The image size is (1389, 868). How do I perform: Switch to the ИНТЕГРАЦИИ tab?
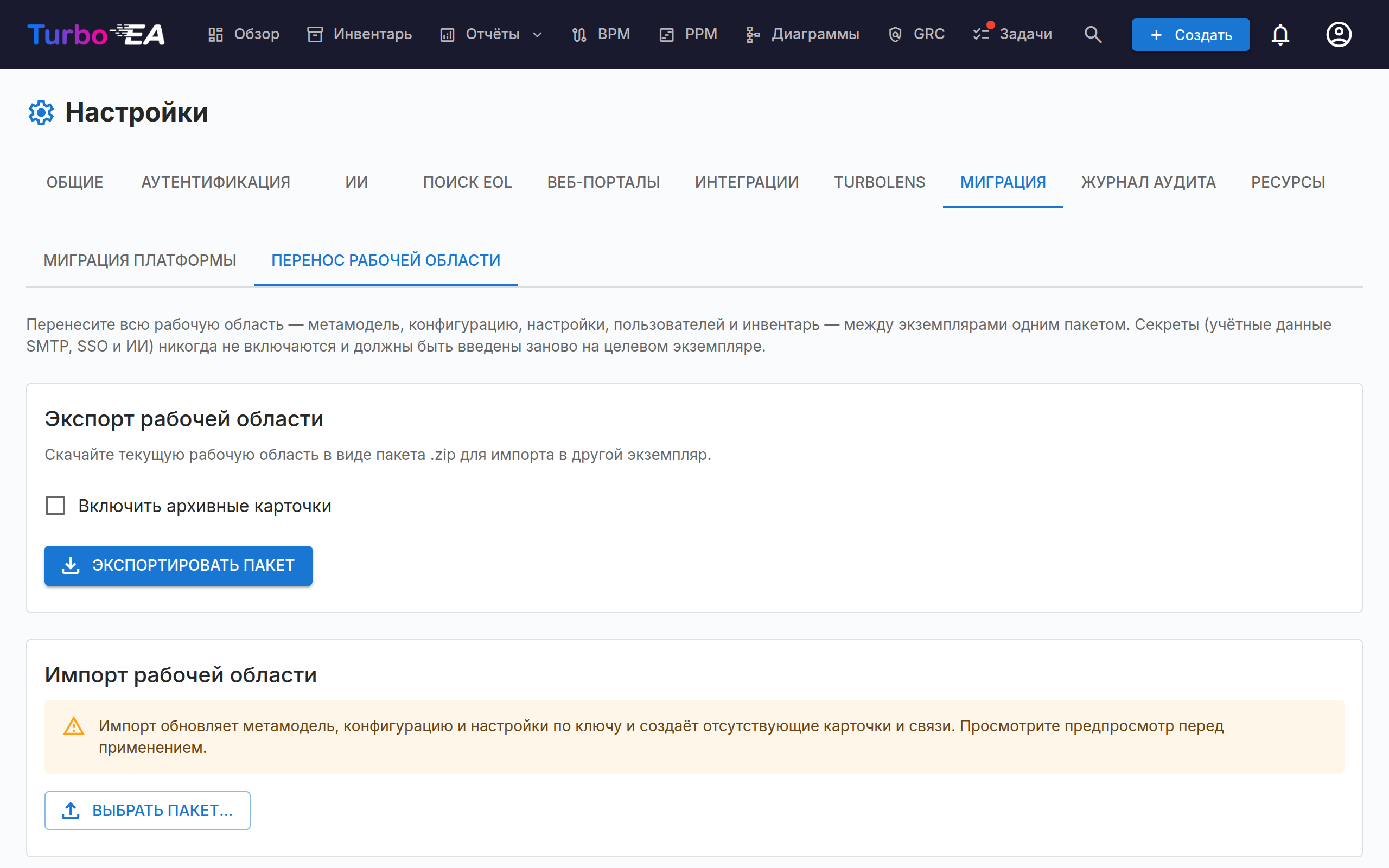pyautogui.click(x=747, y=183)
